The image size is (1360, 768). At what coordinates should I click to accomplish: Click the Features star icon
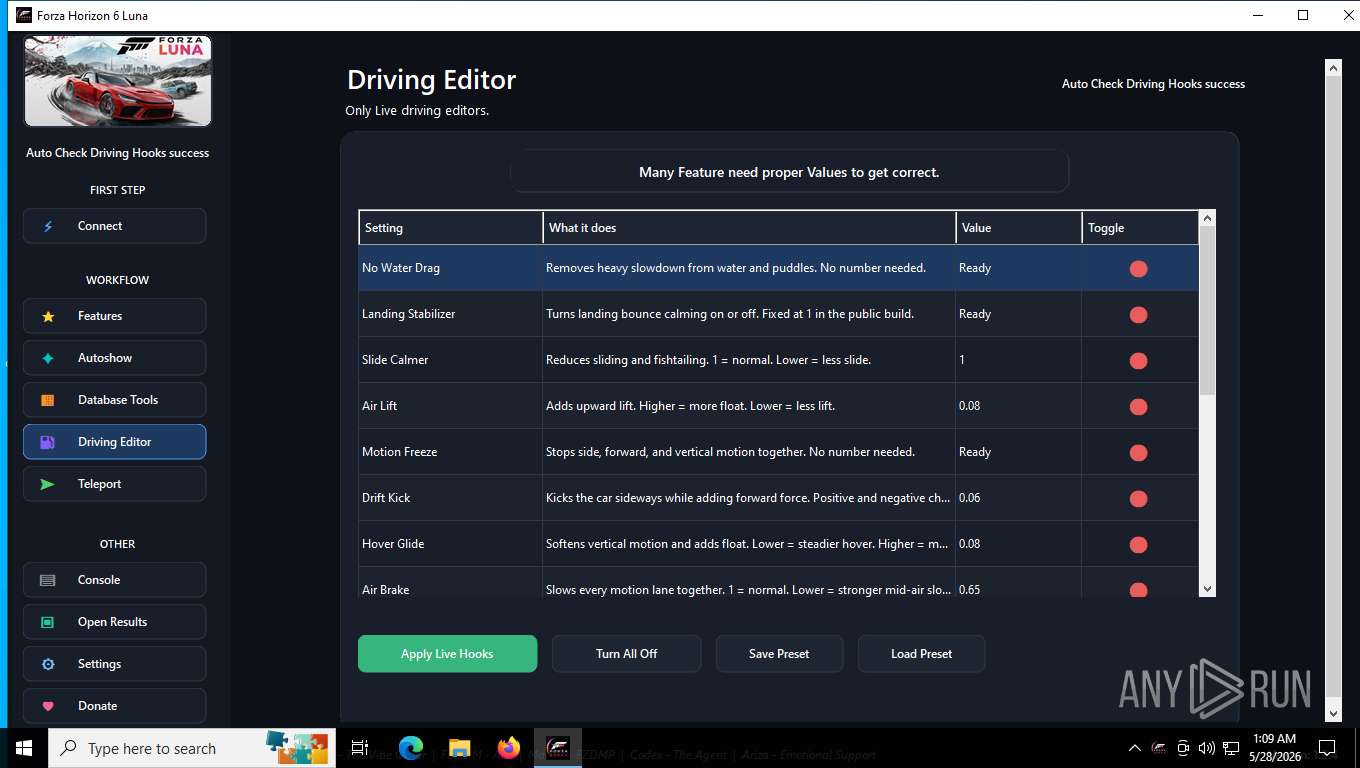point(48,316)
